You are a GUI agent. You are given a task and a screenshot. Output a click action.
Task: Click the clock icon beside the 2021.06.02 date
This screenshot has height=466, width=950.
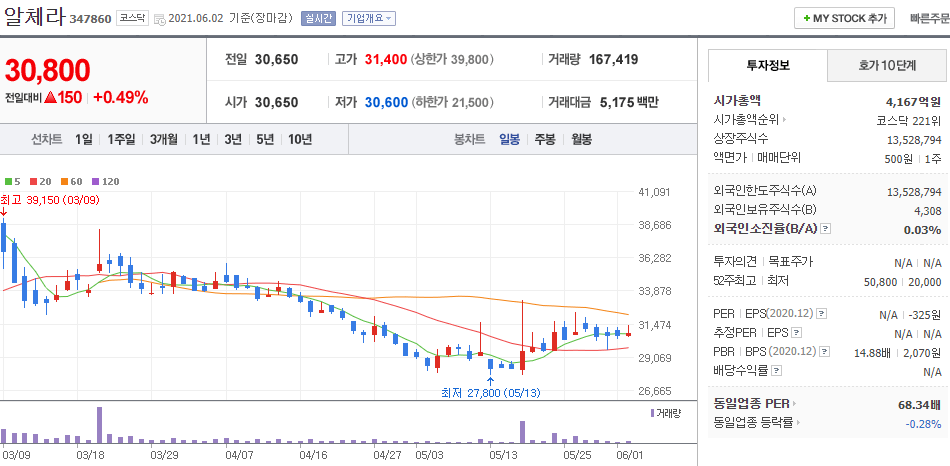[160, 19]
